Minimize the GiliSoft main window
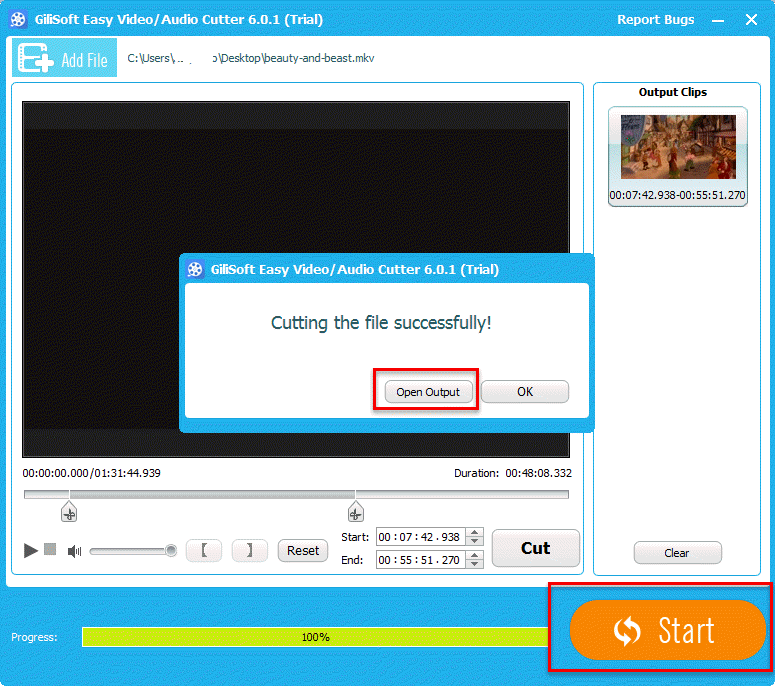 pyautogui.click(x=718, y=20)
